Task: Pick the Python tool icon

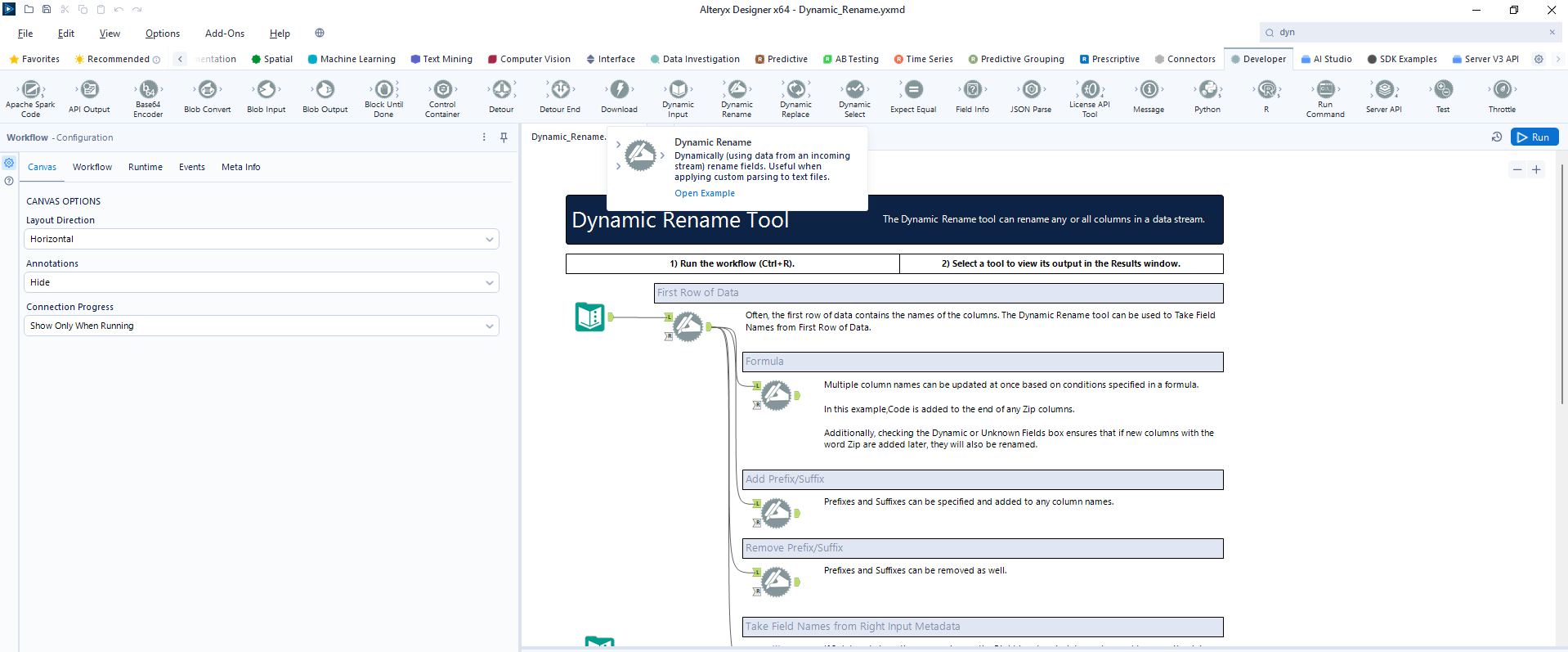Action: tap(1207, 90)
